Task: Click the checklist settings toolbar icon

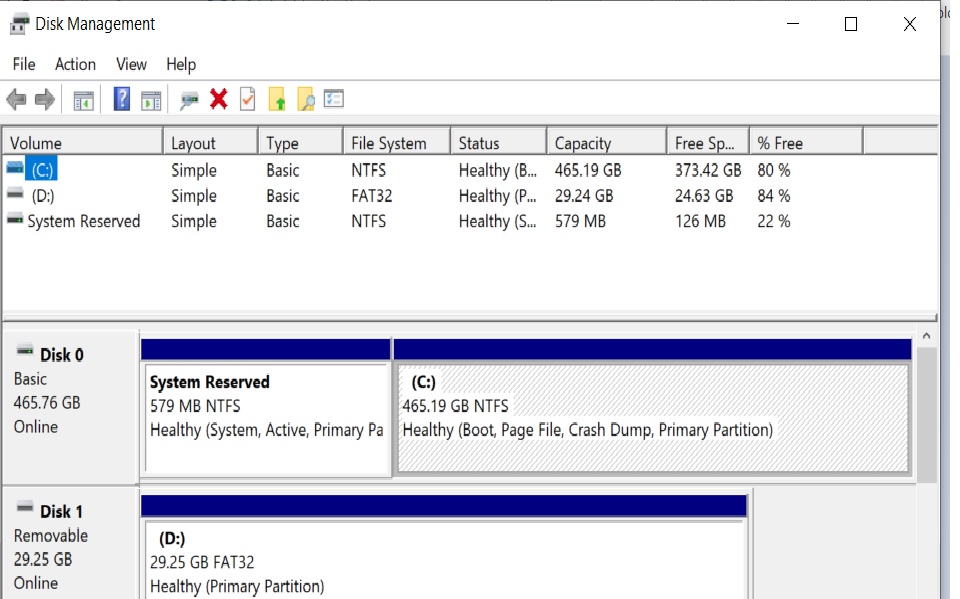Action: click(334, 99)
